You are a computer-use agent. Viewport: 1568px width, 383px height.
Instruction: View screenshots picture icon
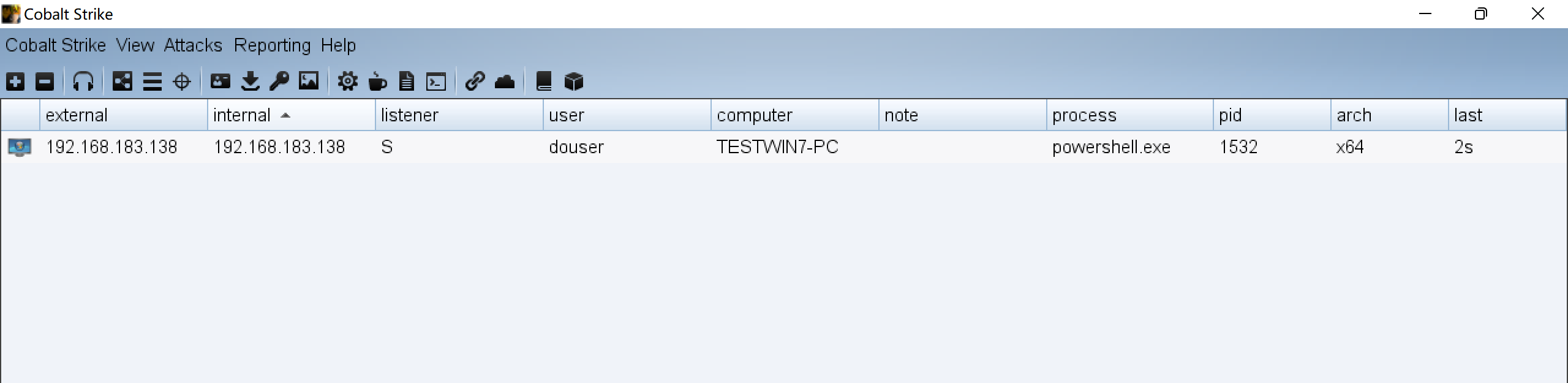(309, 81)
